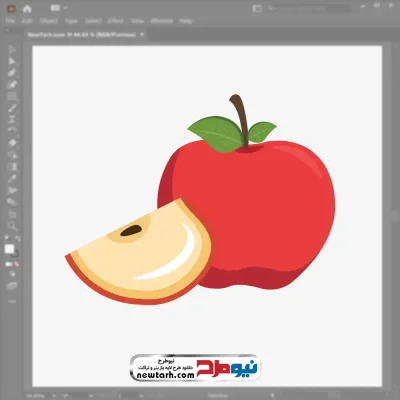Select the Direct Selection tool

coord(12,61)
